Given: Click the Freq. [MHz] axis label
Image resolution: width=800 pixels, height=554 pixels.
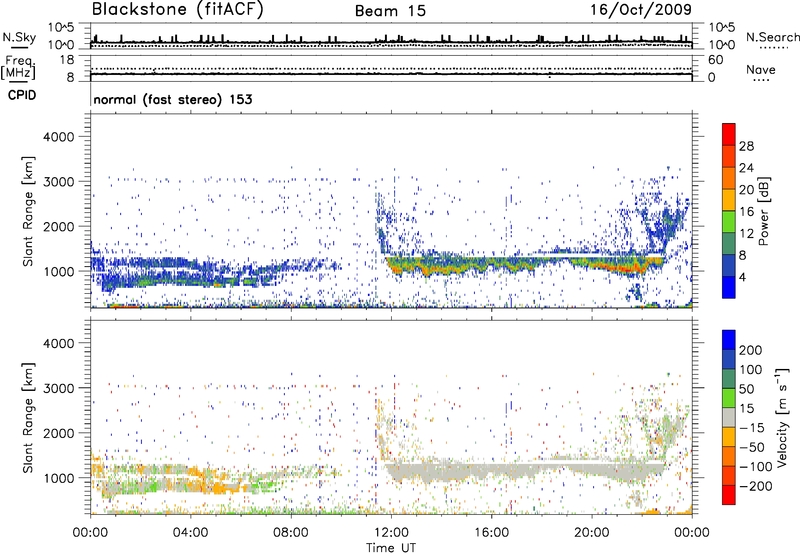Looking at the screenshot, I should click(19, 68).
